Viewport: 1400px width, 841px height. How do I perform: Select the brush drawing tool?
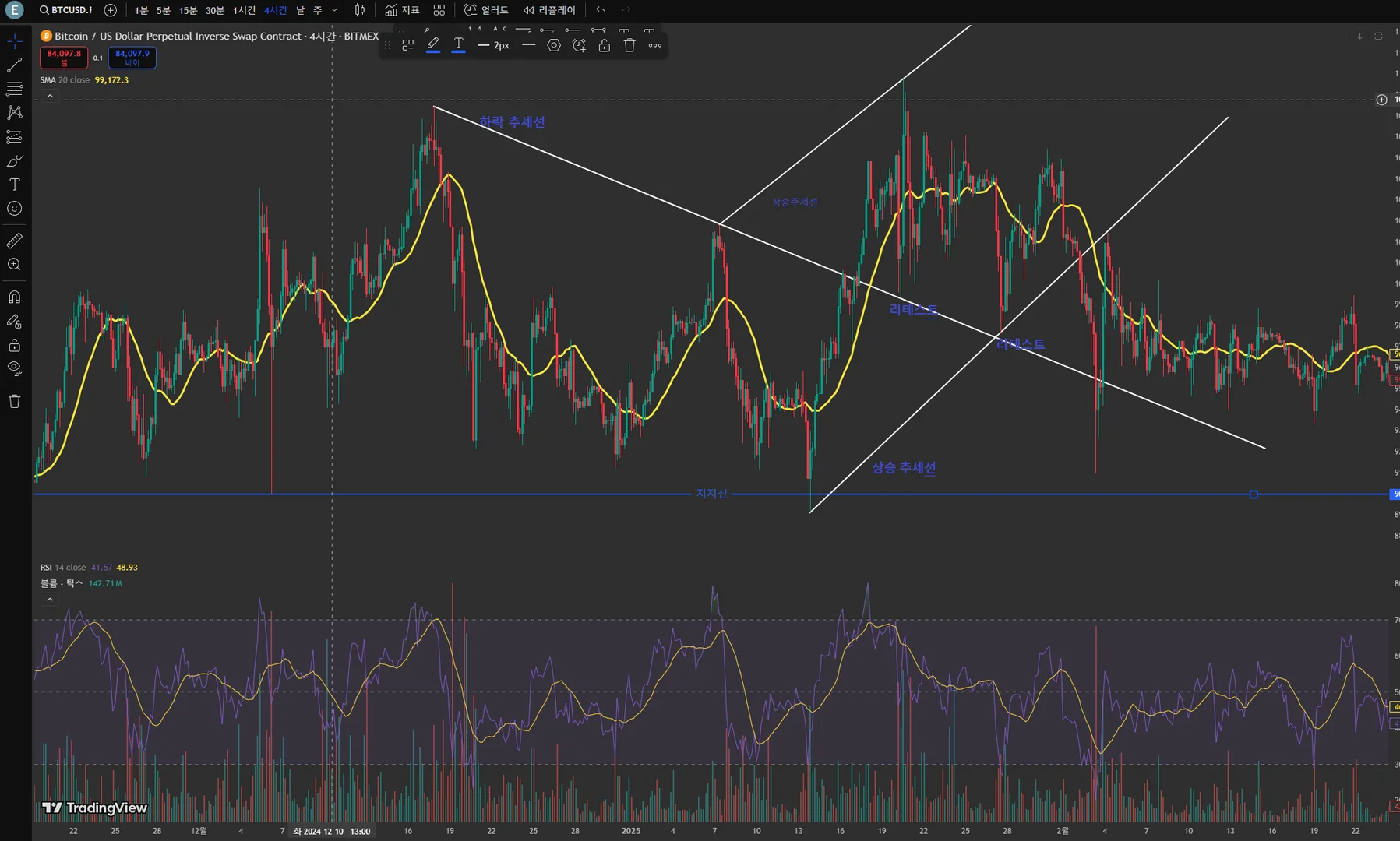(x=14, y=161)
